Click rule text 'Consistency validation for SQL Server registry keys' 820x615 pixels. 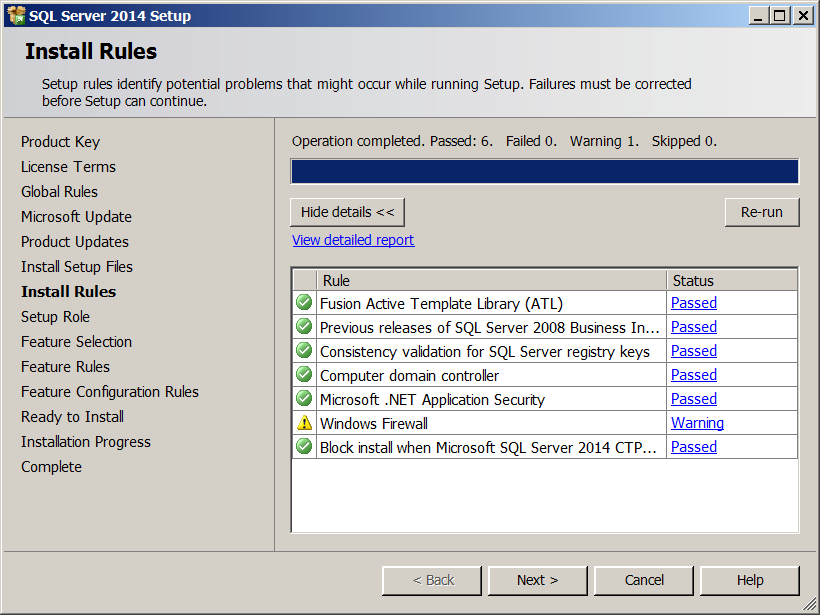[x=485, y=352]
